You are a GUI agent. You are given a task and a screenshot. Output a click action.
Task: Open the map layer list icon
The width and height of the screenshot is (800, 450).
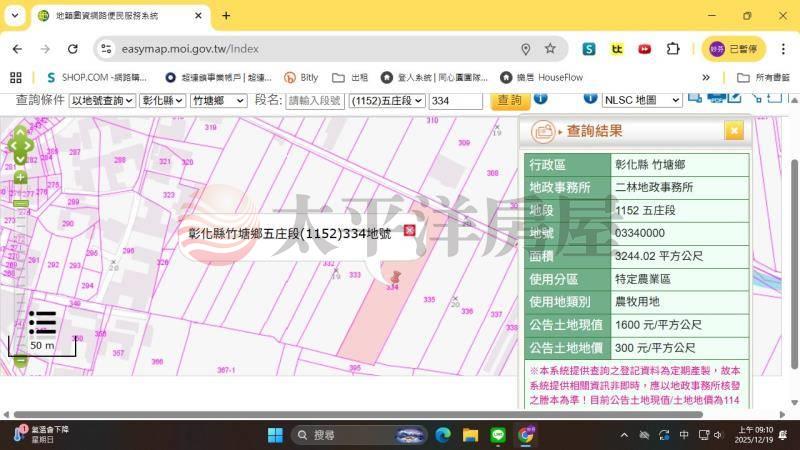(x=42, y=322)
